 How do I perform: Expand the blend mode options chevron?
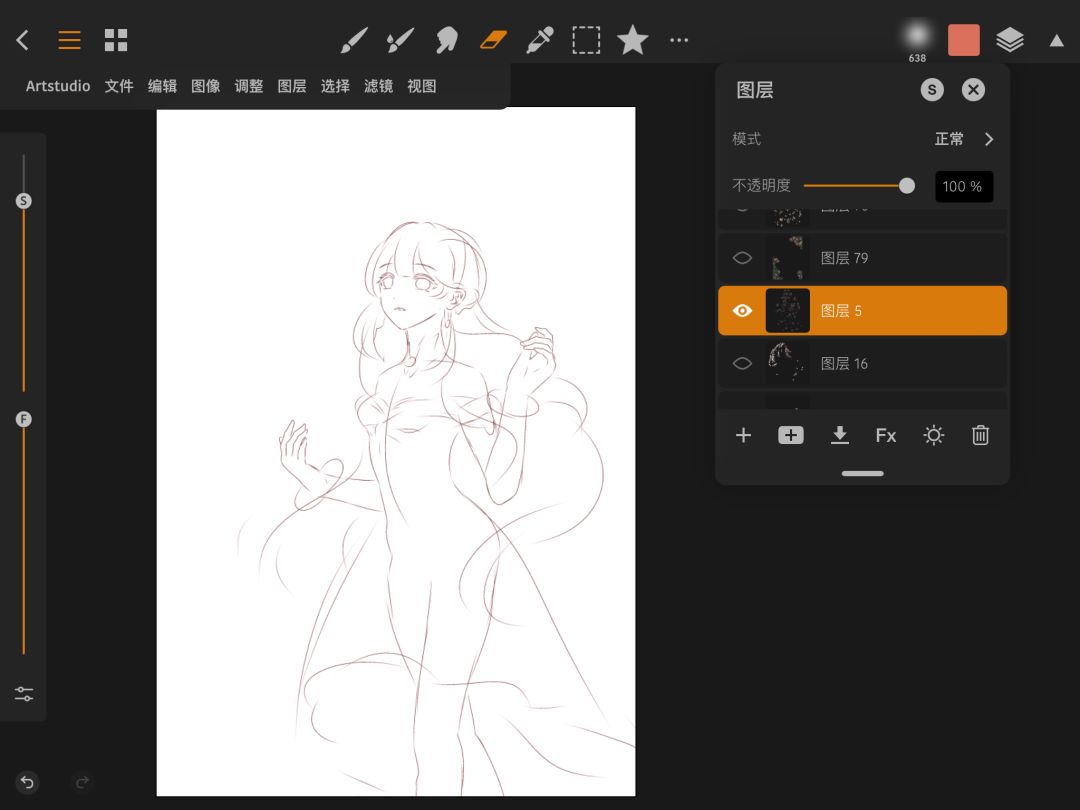click(988, 139)
